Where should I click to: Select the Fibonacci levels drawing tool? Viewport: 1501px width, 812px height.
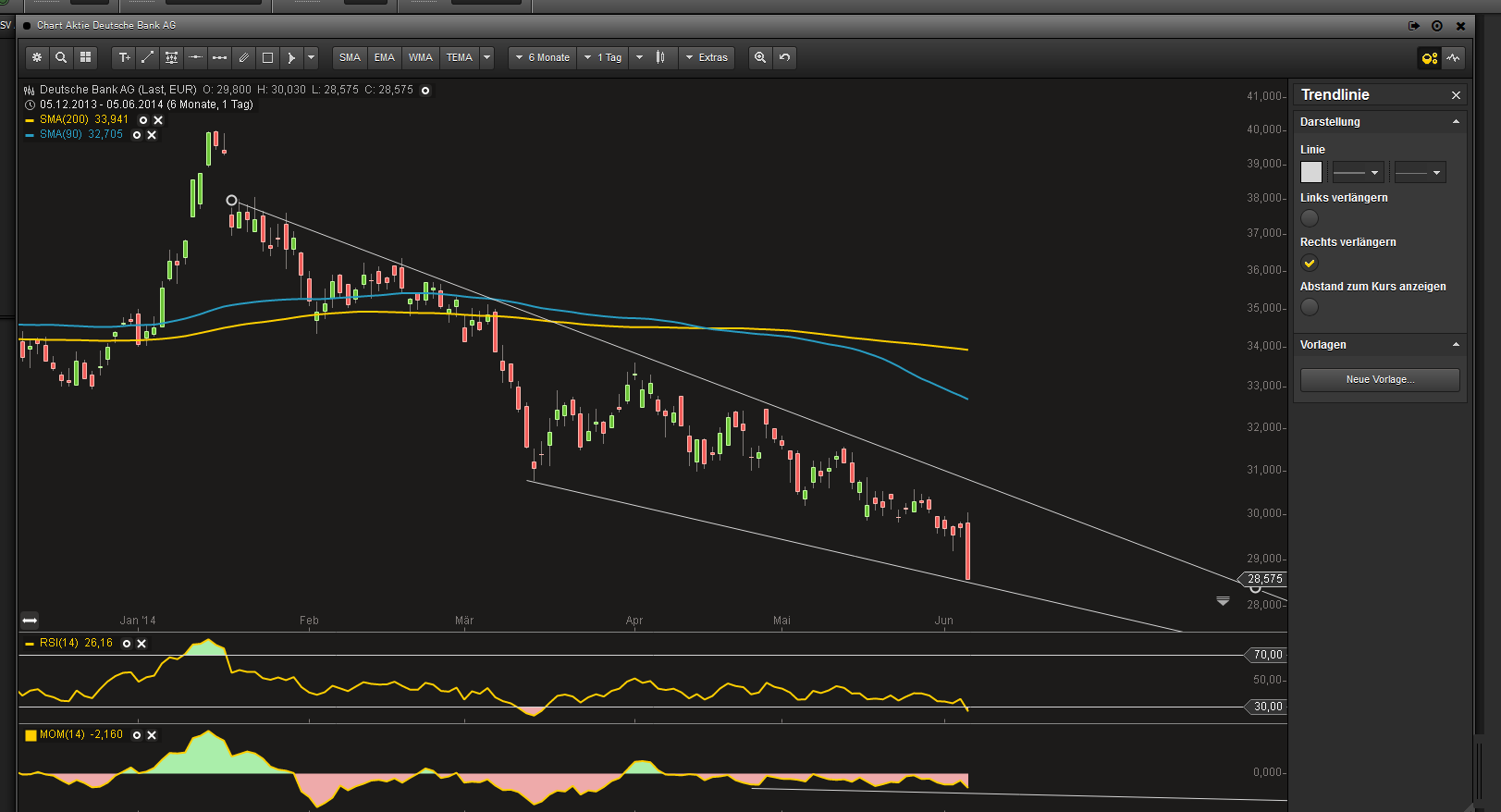tap(172, 57)
